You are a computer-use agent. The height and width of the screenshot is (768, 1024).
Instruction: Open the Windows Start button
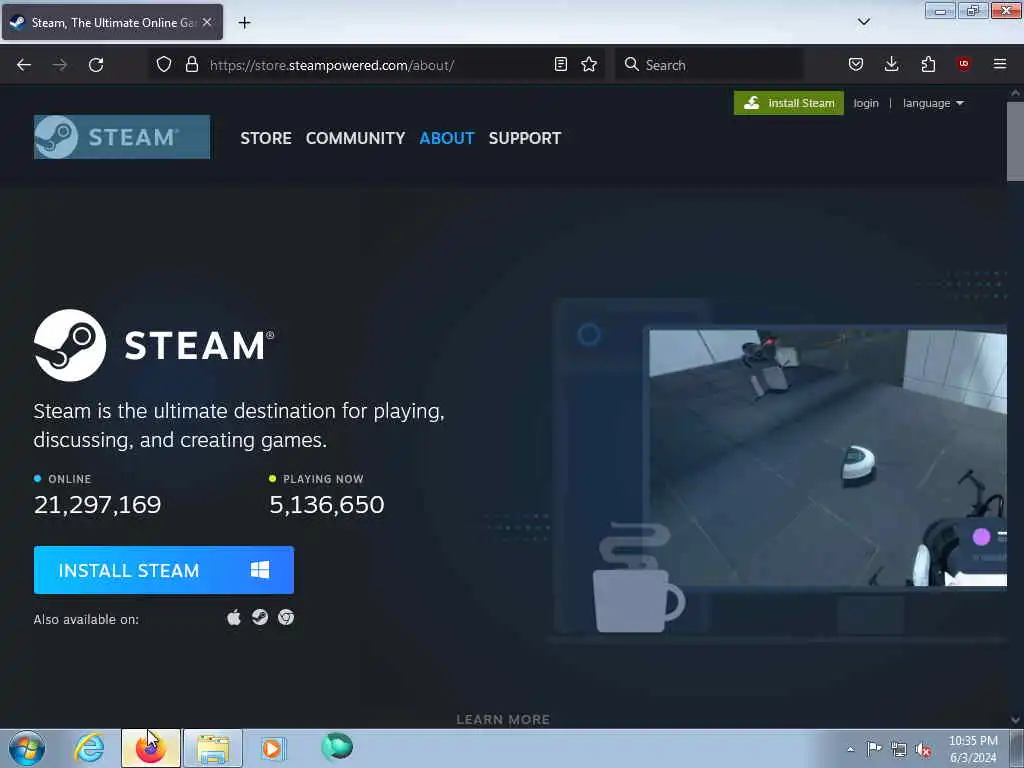[x=27, y=748]
